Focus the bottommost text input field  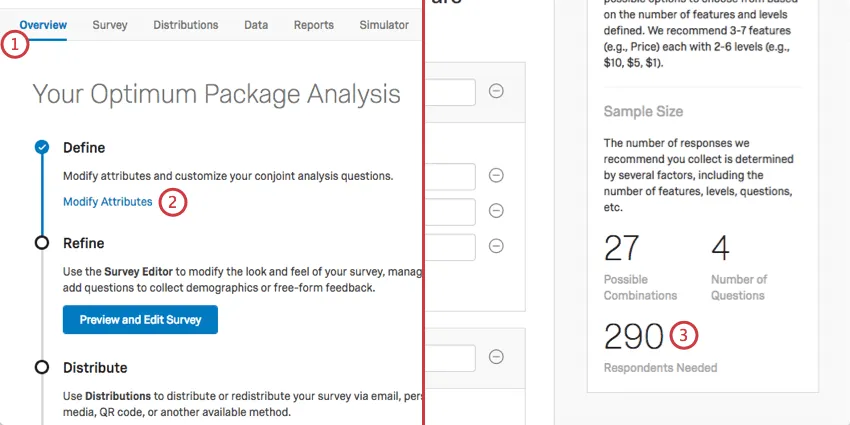coord(450,357)
